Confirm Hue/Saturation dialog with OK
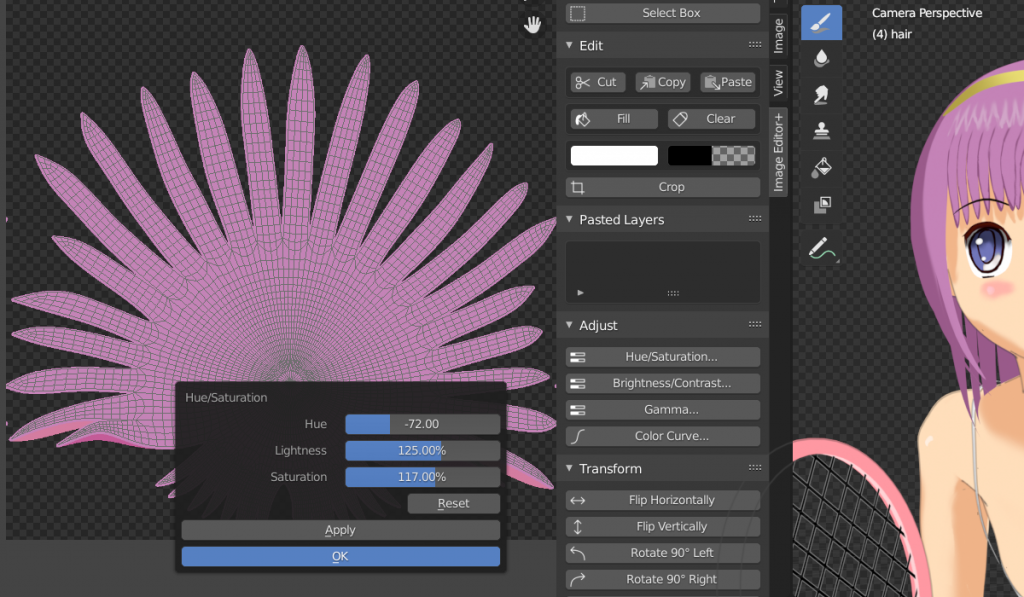This screenshot has width=1024, height=597. pos(340,557)
